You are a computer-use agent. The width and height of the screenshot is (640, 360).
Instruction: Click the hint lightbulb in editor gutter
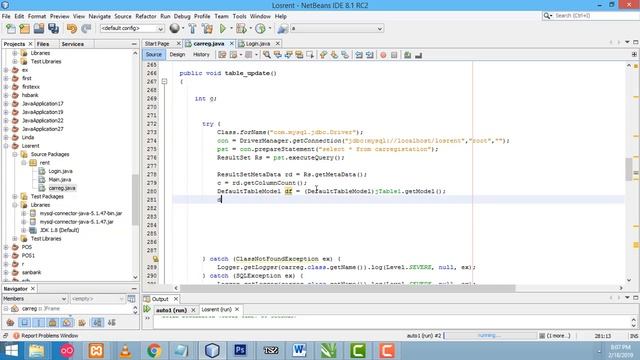click(x=156, y=259)
